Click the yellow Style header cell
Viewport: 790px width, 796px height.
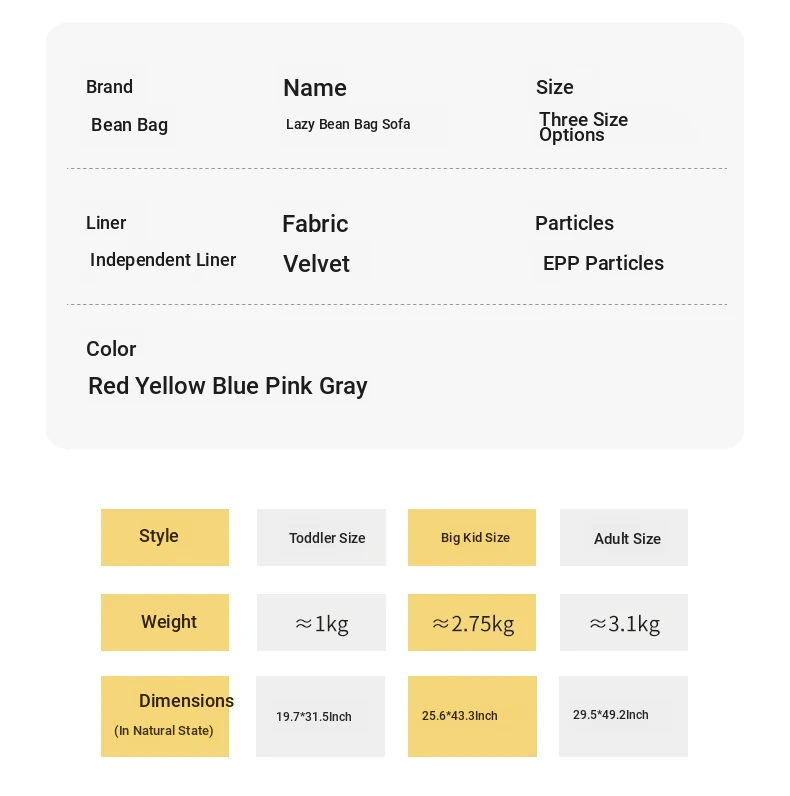pos(165,537)
